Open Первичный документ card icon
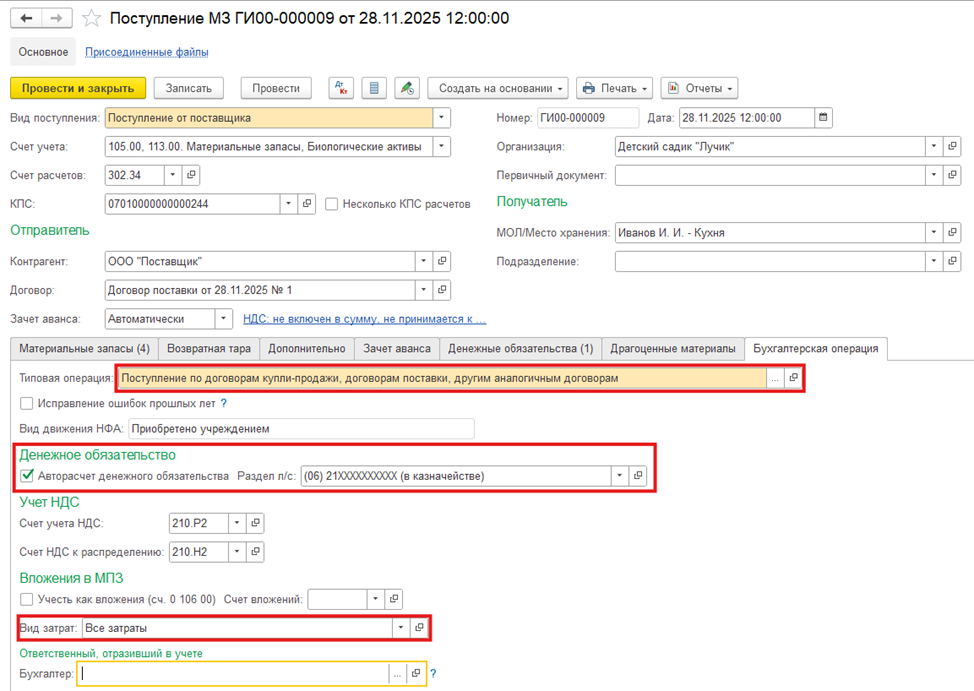The width and height of the screenshot is (974, 691). point(952,175)
